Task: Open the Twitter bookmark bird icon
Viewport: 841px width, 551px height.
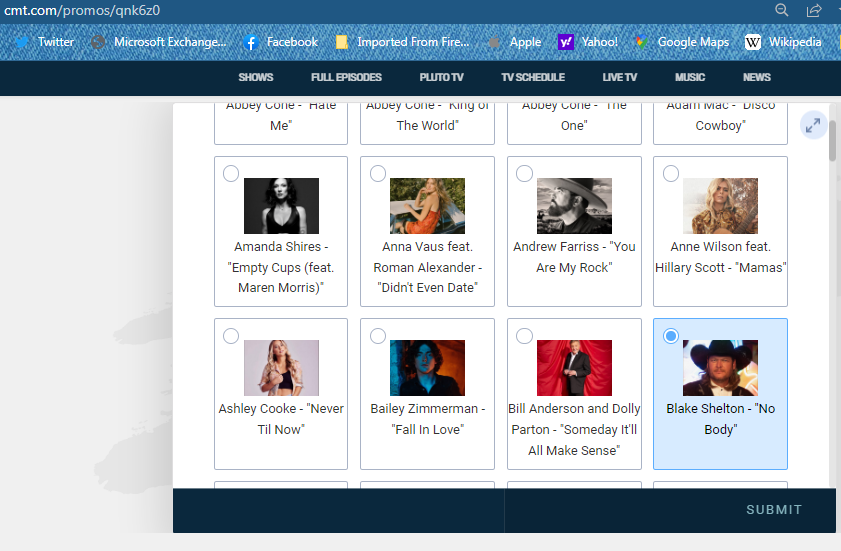Action: [x=22, y=42]
